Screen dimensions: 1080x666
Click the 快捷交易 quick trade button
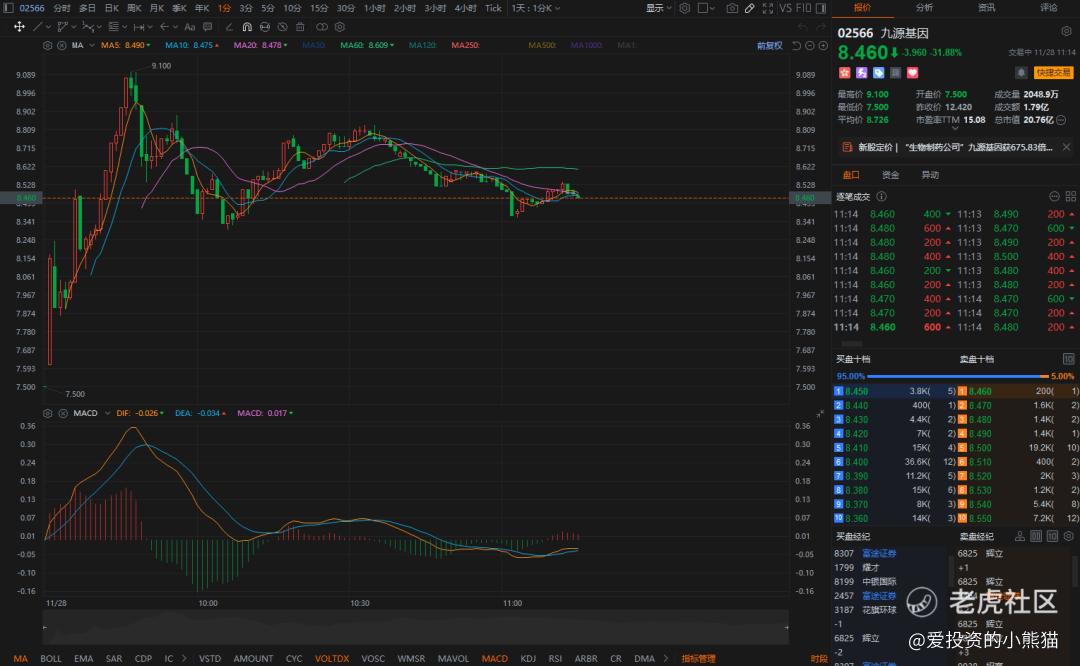pyautogui.click(x=1052, y=72)
